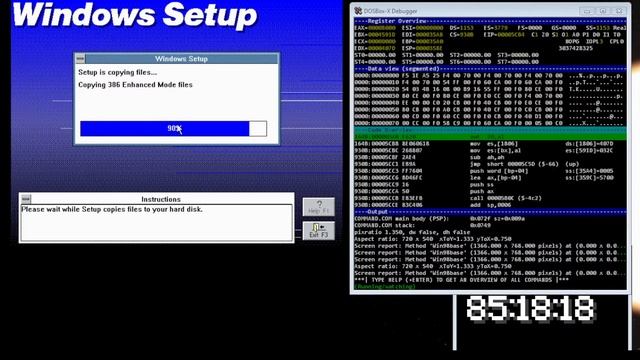The image size is (640, 360).
Task: Click the 'add sp,0006' code line
Action: [x=490, y=205]
